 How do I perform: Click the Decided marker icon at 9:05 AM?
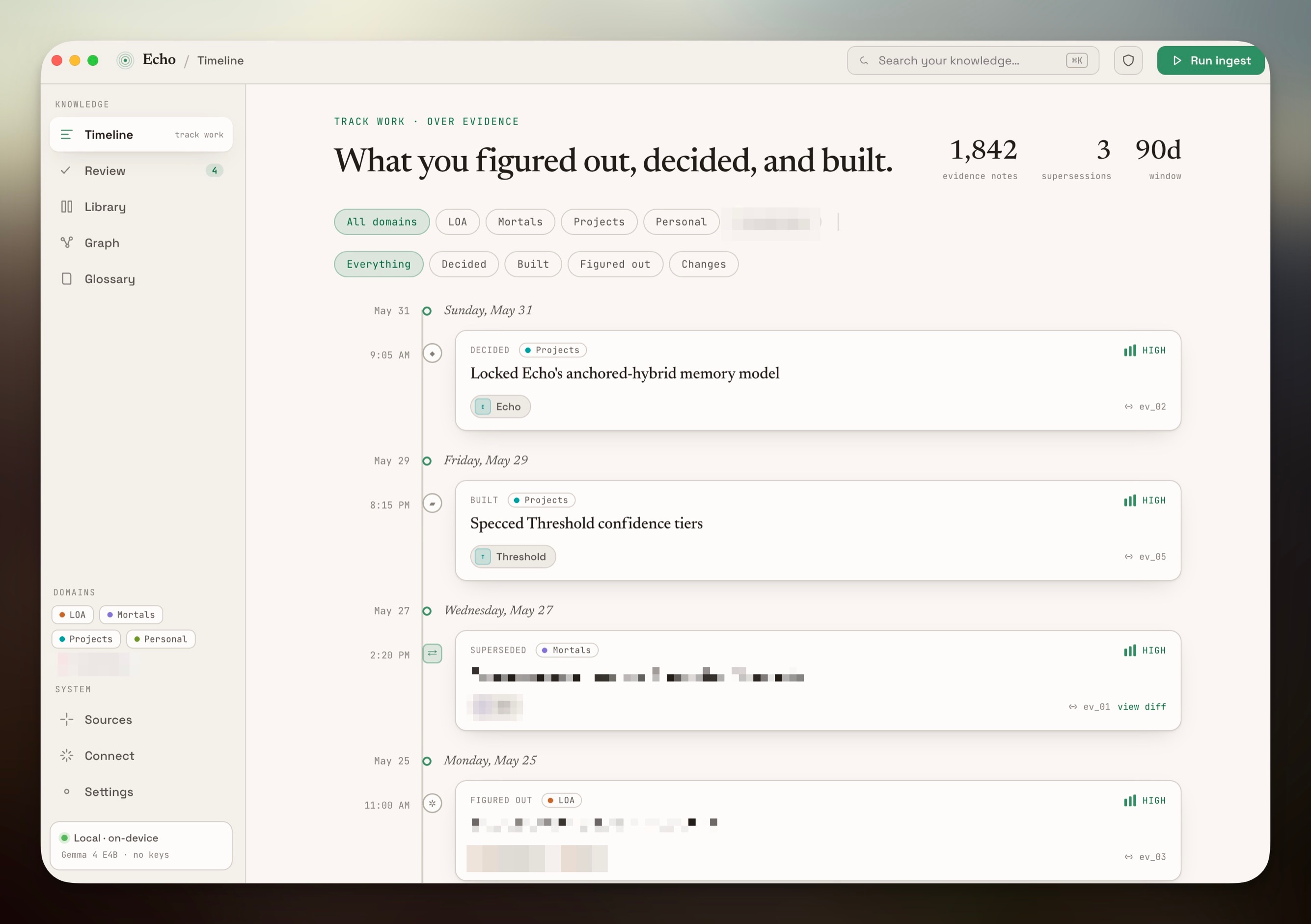[x=432, y=354]
